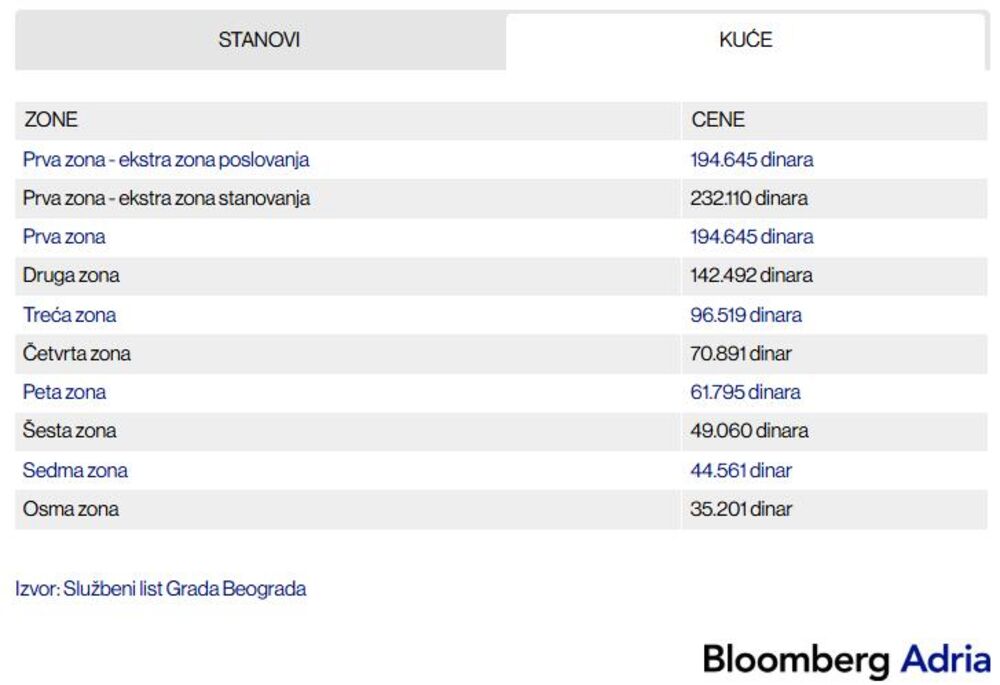Open the Peta zona link

pyautogui.click(x=64, y=393)
